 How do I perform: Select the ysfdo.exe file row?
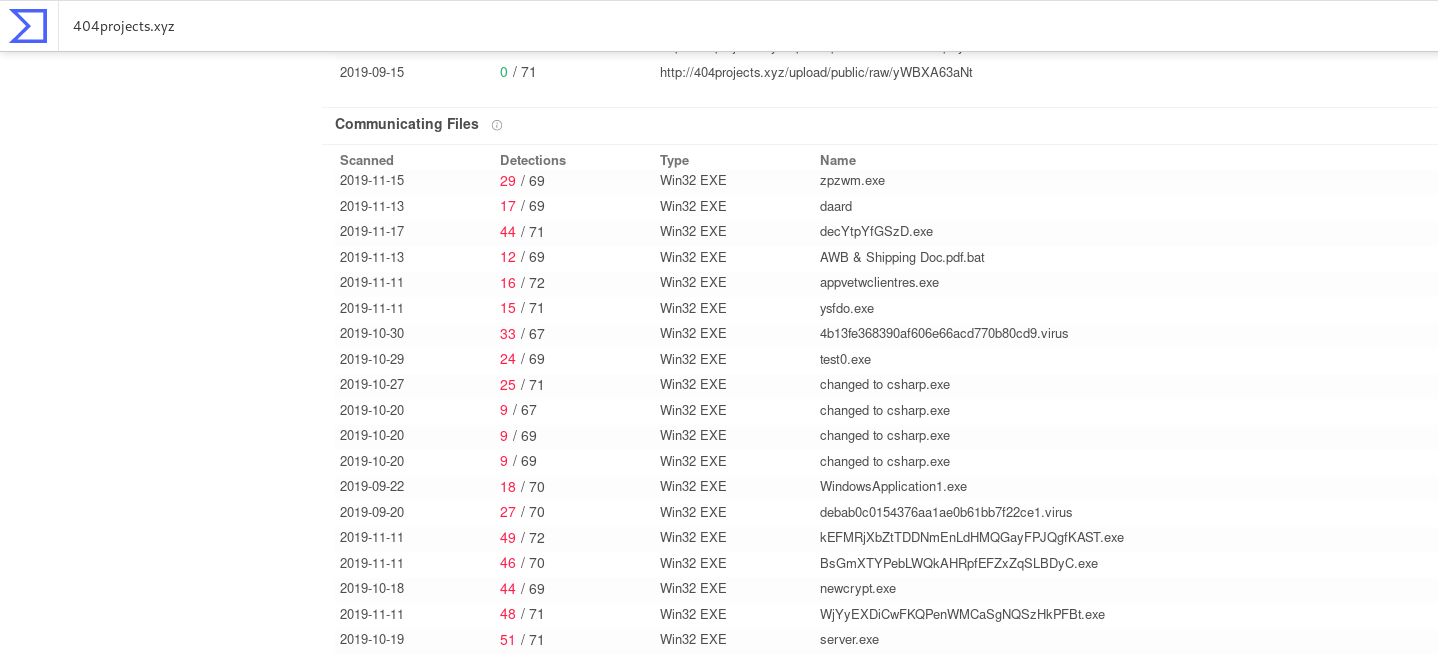(x=846, y=309)
